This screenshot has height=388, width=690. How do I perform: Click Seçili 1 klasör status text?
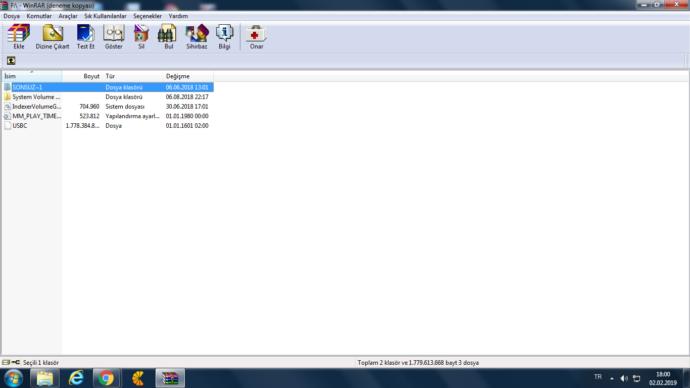(40, 362)
